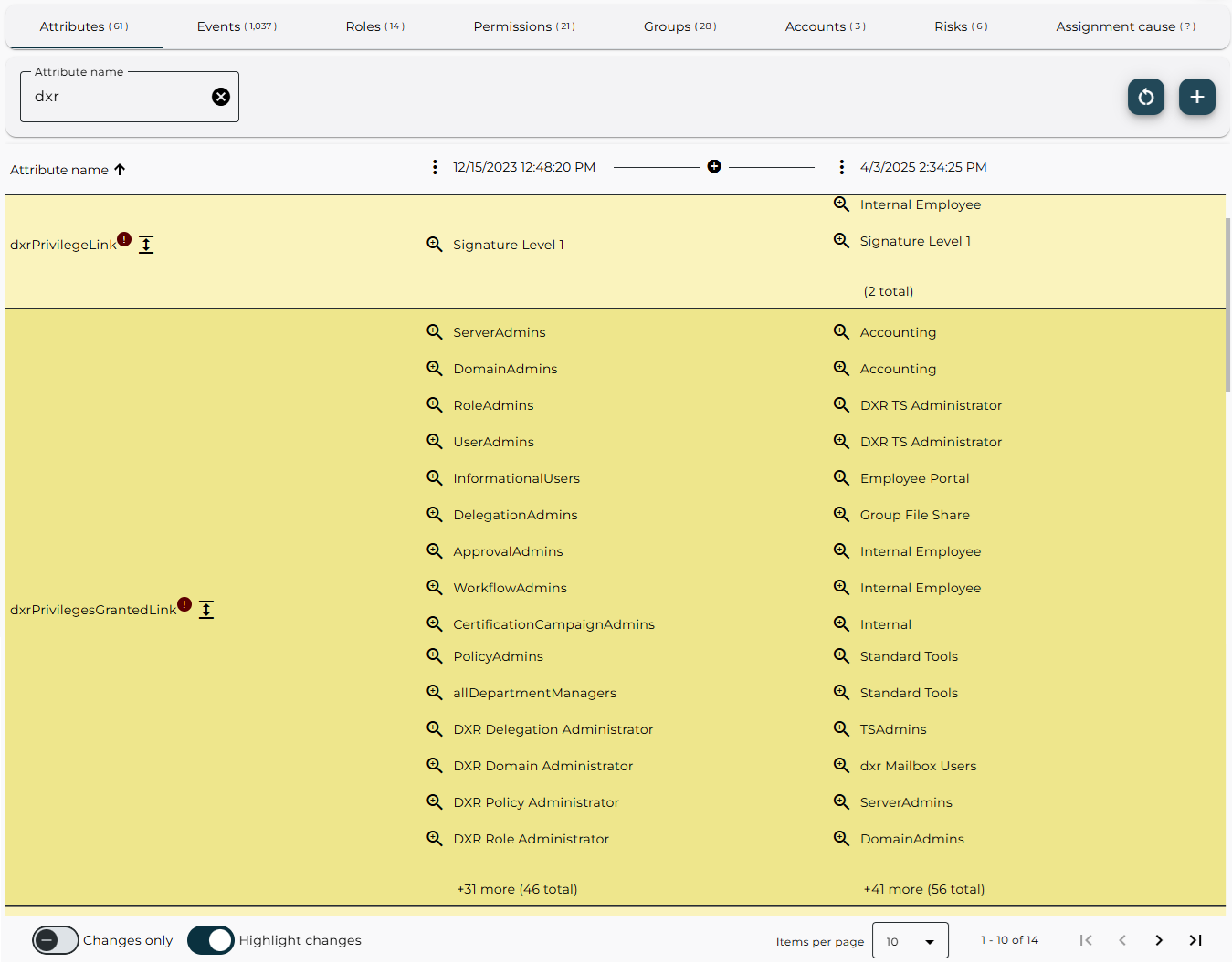Clear the attribute name search field
Screen dimensions: 1232x963
point(221,97)
